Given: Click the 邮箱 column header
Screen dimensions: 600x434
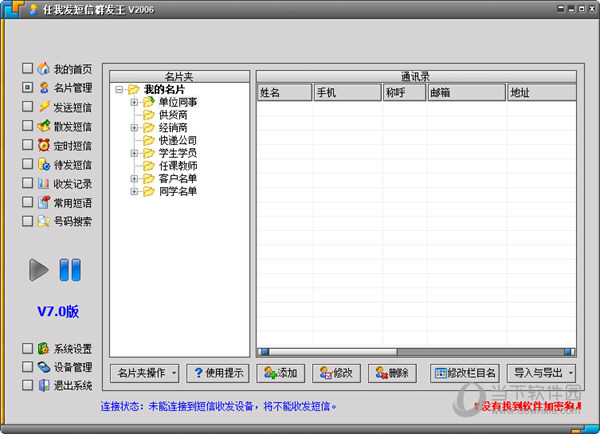Looking at the screenshot, I should coord(466,93).
